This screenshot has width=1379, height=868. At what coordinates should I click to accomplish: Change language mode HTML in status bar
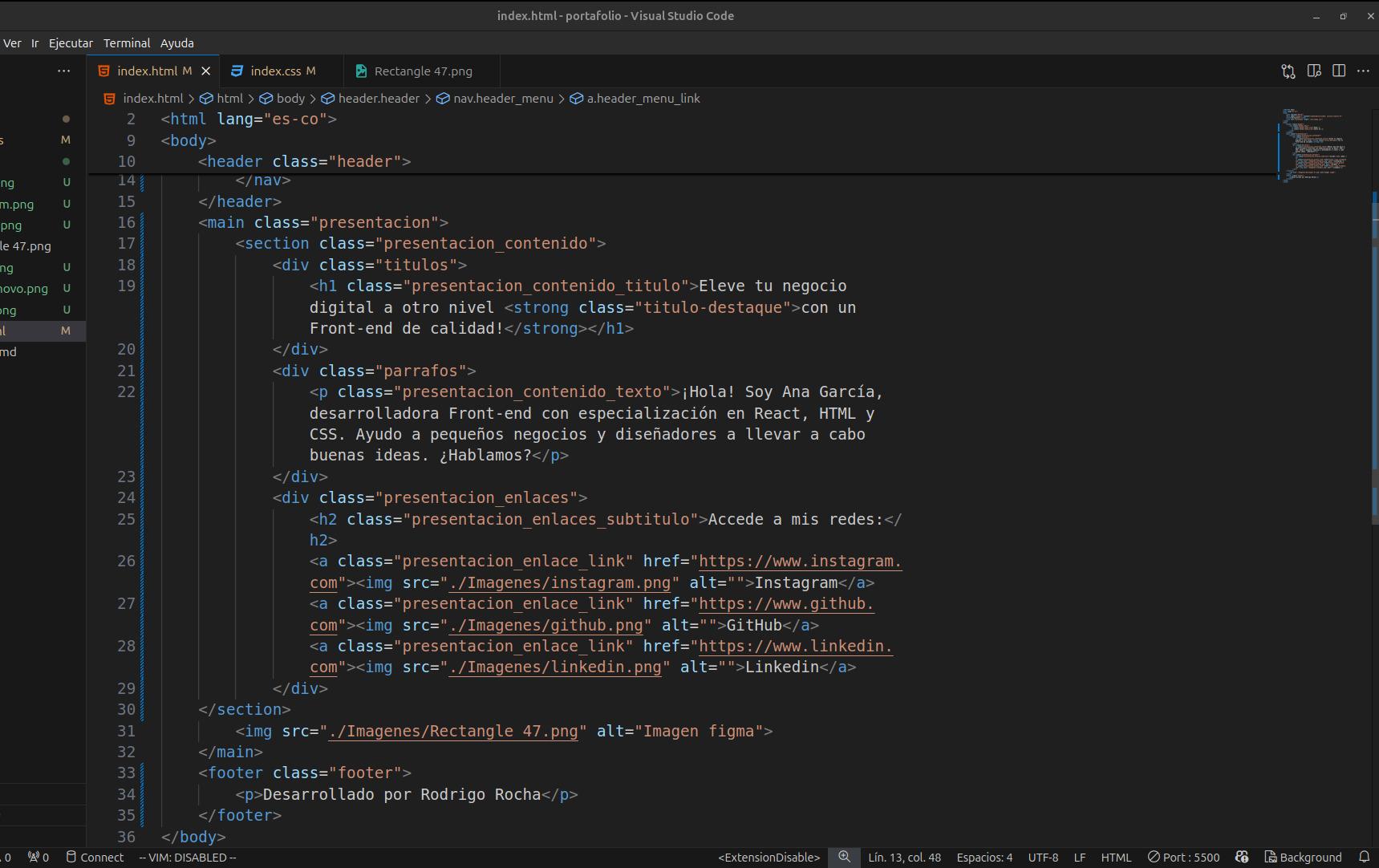coord(1116,857)
